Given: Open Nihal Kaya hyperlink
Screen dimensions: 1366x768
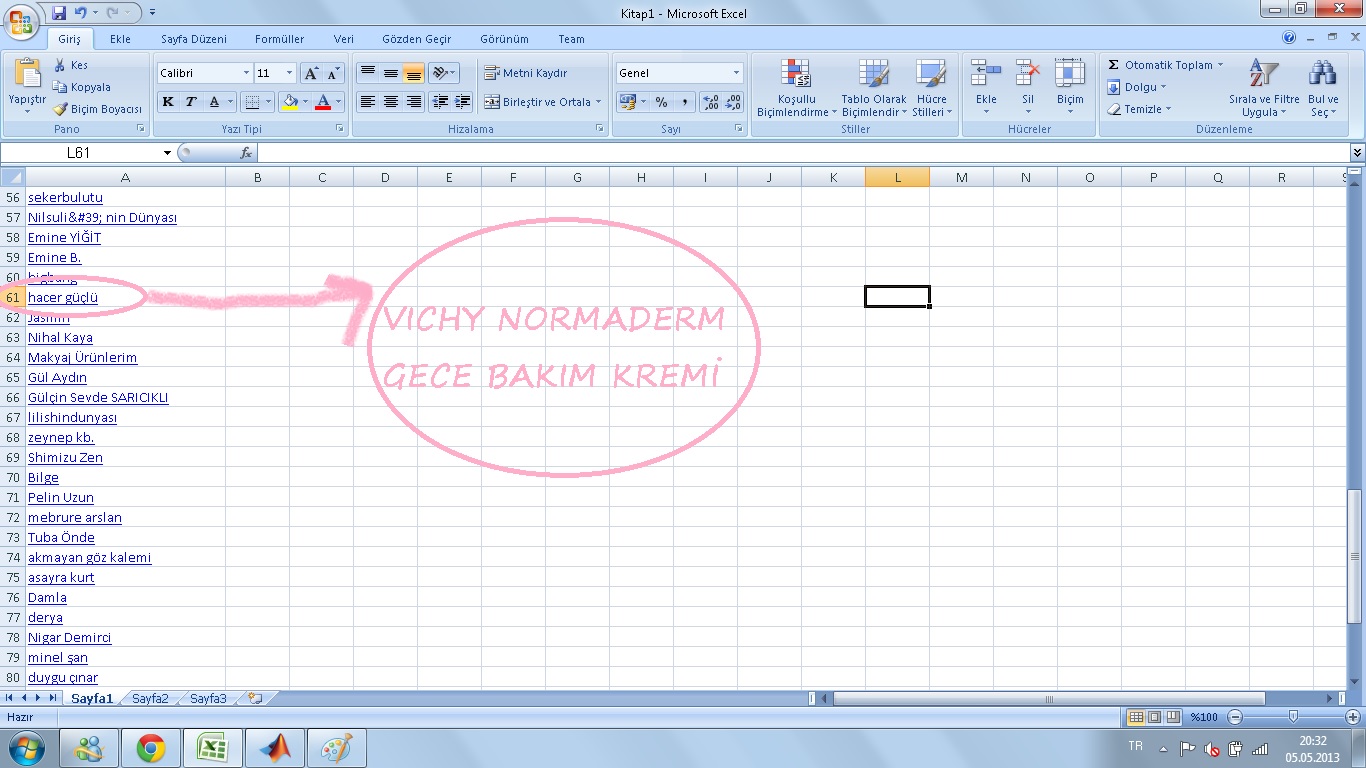Looking at the screenshot, I should pyautogui.click(x=60, y=337).
